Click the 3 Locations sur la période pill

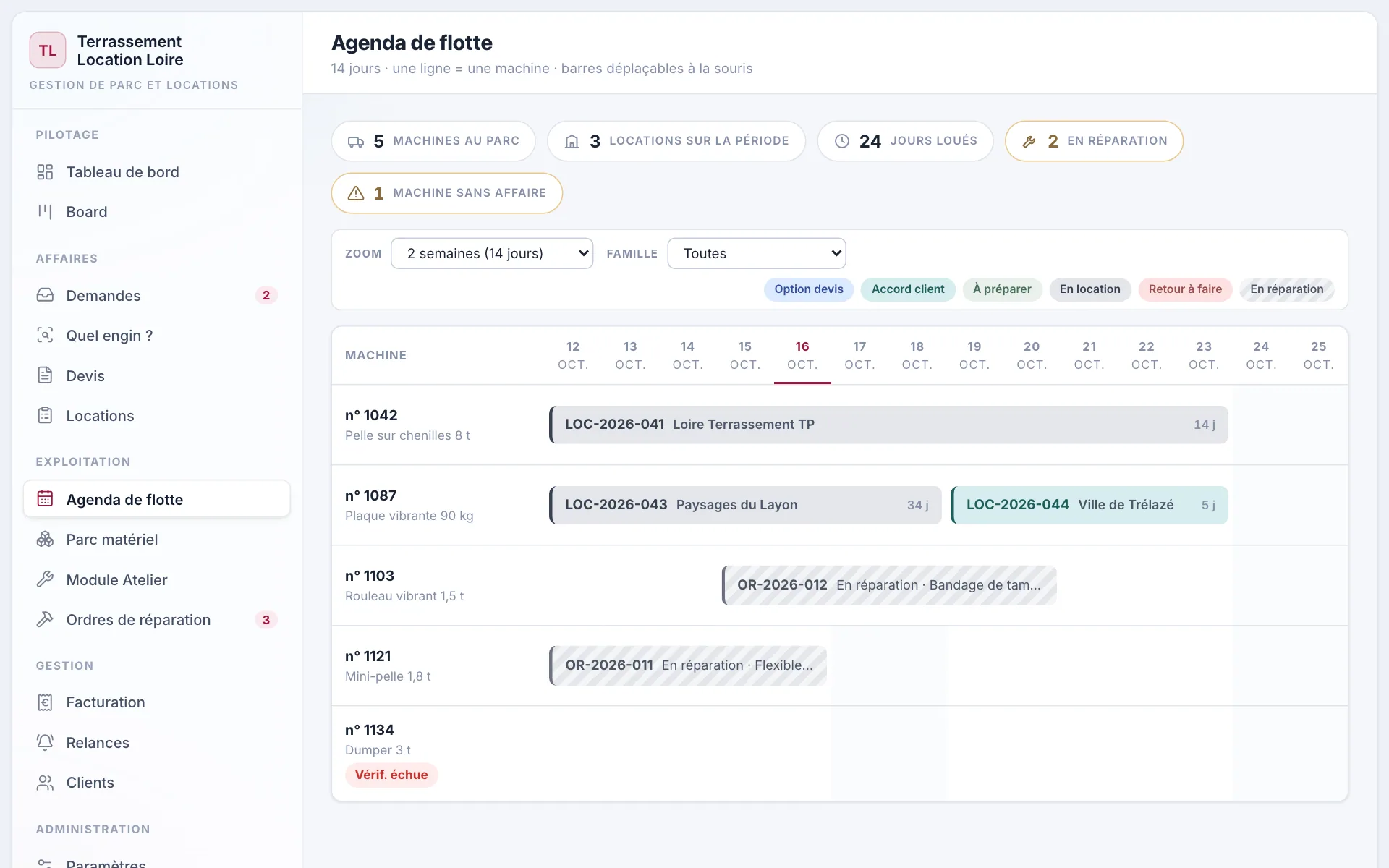click(676, 141)
